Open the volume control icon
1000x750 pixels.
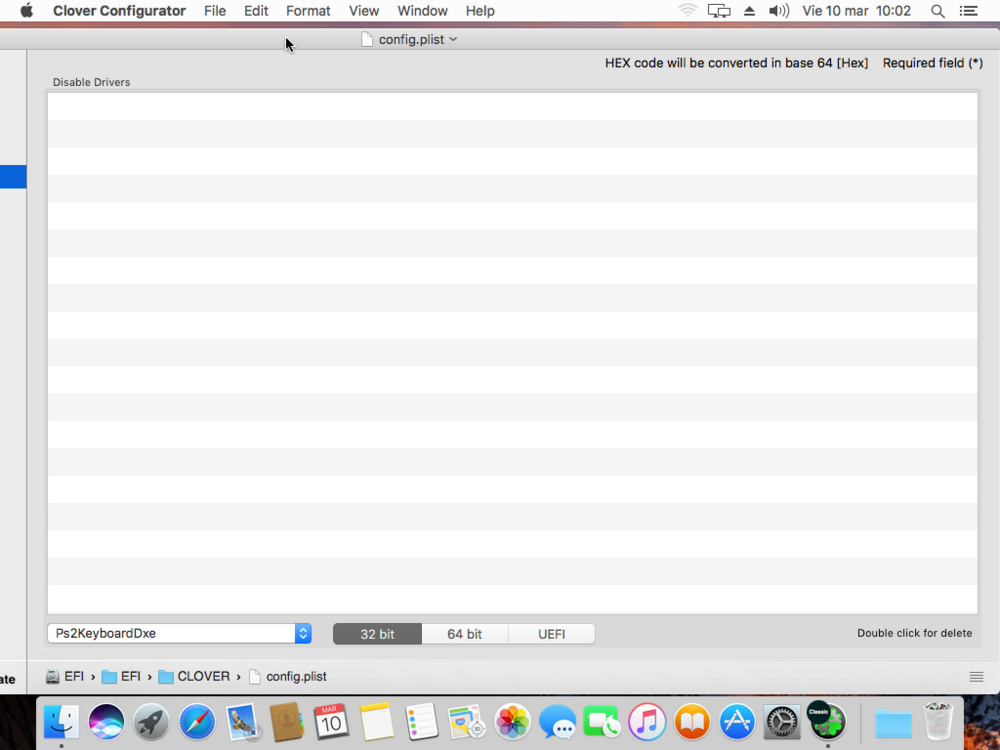779,11
